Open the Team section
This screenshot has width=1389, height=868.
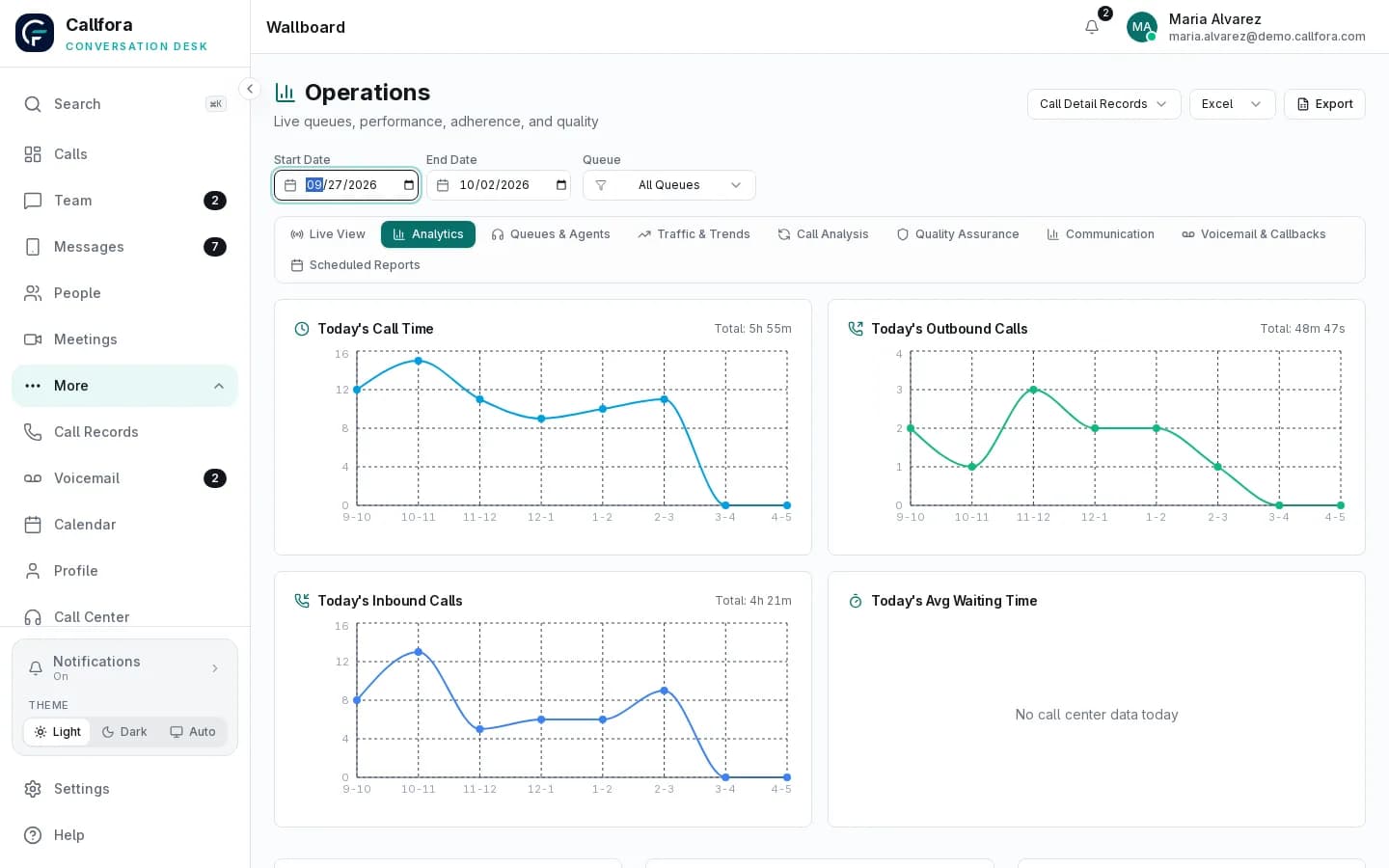click(124, 201)
